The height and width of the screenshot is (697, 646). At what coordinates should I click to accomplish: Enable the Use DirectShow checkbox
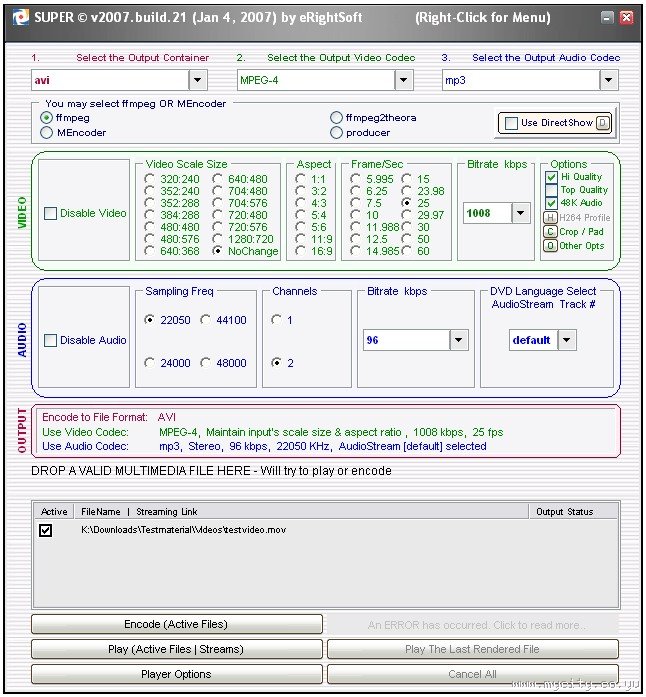pyautogui.click(x=511, y=123)
